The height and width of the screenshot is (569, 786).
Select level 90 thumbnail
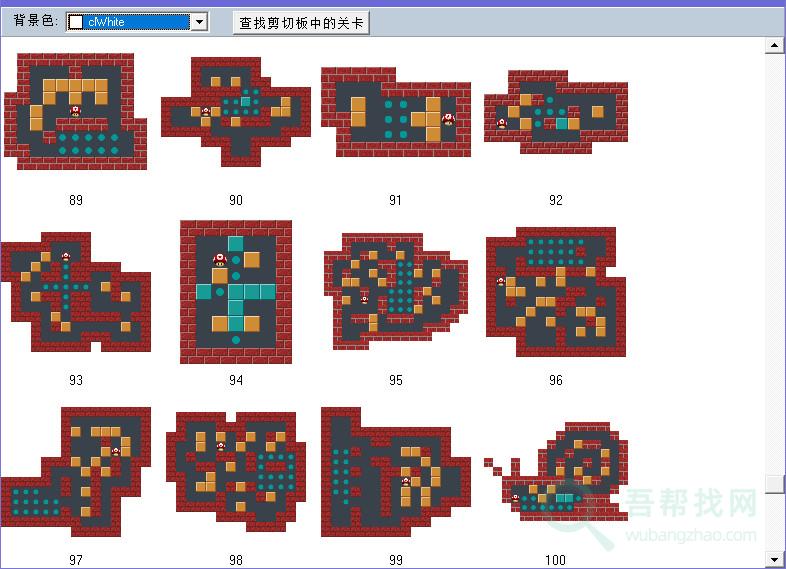(x=236, y=111)
